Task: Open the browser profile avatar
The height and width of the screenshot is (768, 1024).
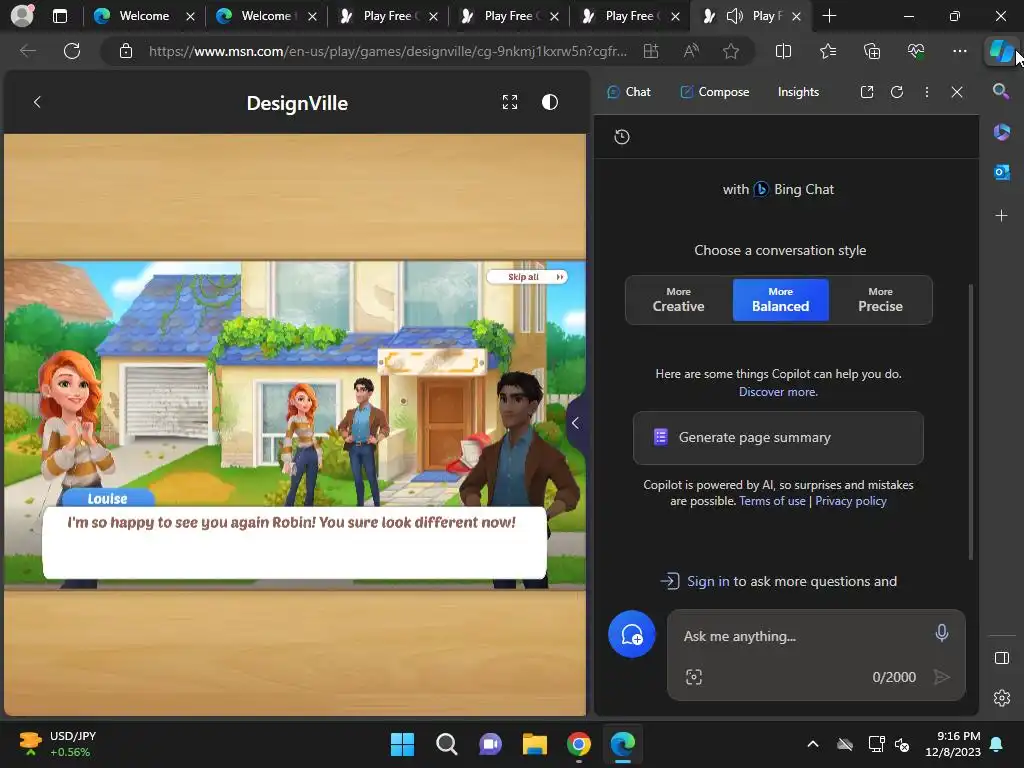Action: coord(22,16)
